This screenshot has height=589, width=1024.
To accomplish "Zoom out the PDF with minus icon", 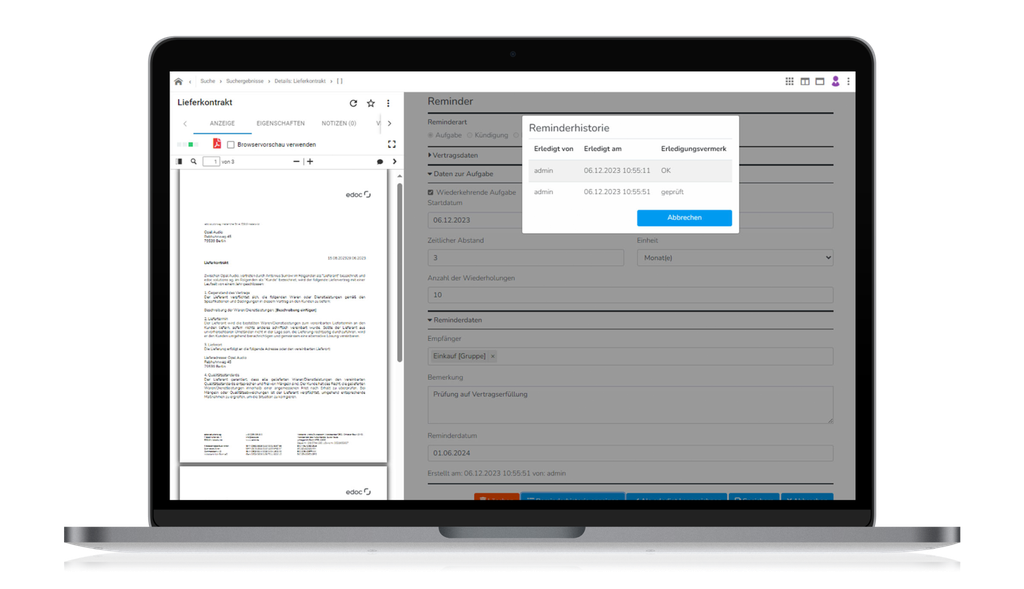I will point(296,161).
